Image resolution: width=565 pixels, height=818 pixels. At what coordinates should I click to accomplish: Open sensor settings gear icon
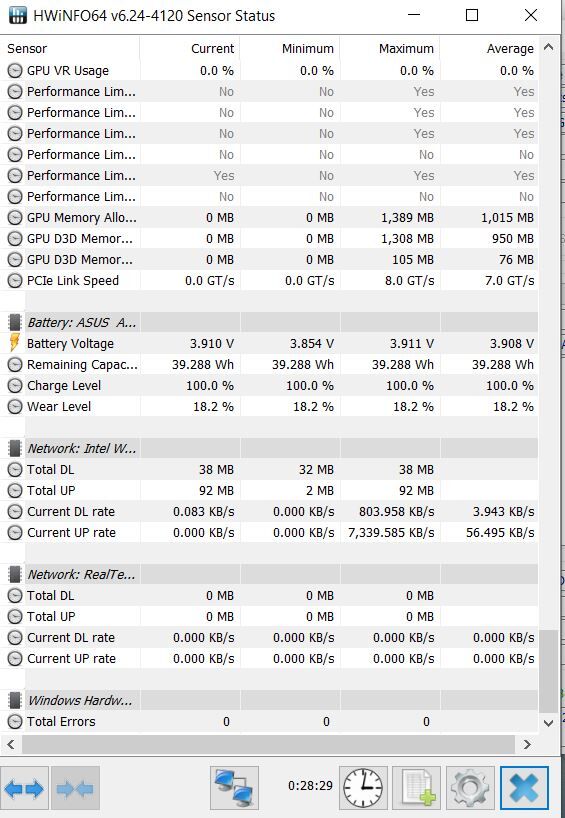pyautogui.click(x=470, y=788)
